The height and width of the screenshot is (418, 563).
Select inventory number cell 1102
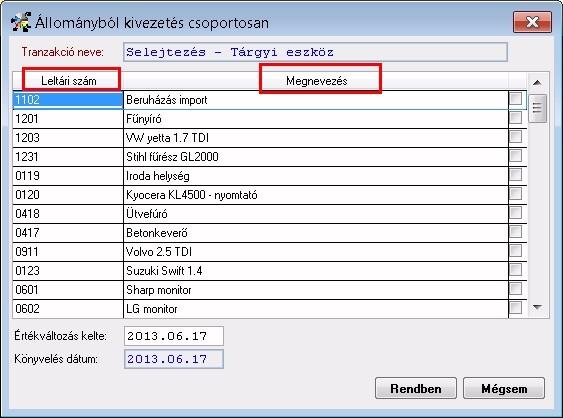[x=68, y=100]
